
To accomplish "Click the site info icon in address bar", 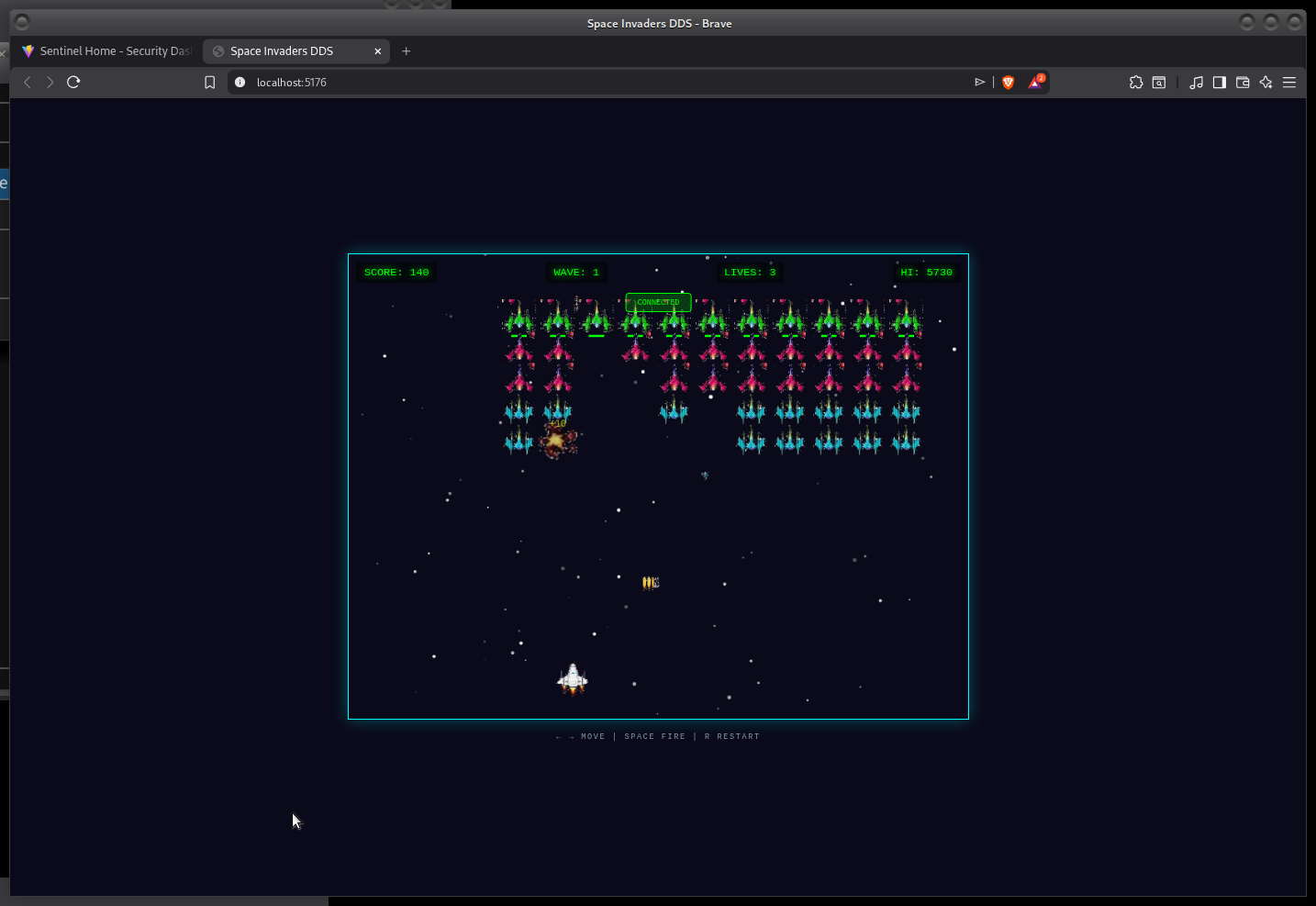I will 240,82.
